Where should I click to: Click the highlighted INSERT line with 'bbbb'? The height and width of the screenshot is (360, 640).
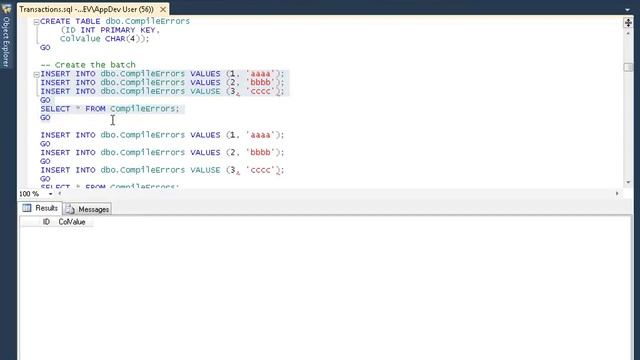162,82
